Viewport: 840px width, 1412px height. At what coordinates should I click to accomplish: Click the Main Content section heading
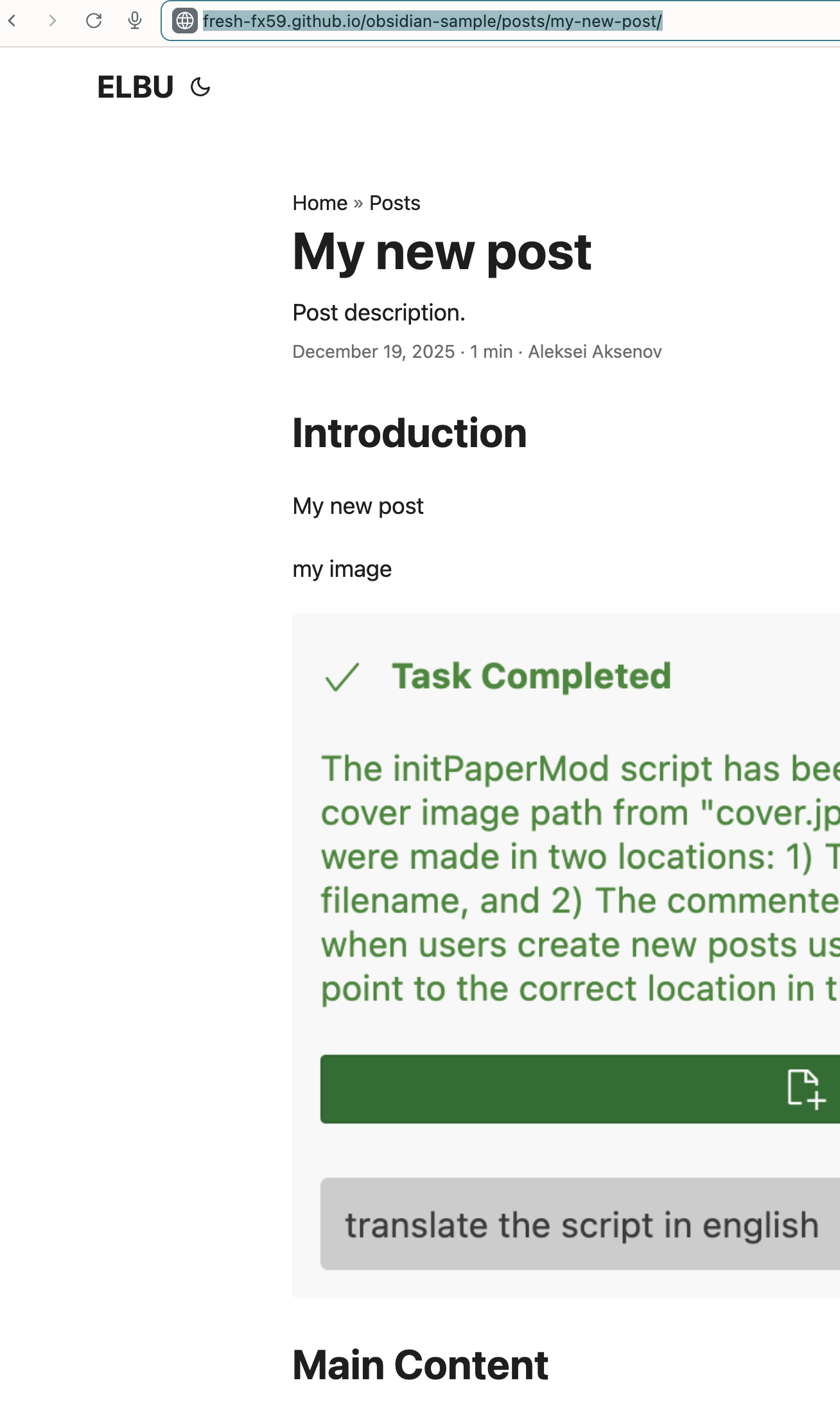pos(420,1365)
